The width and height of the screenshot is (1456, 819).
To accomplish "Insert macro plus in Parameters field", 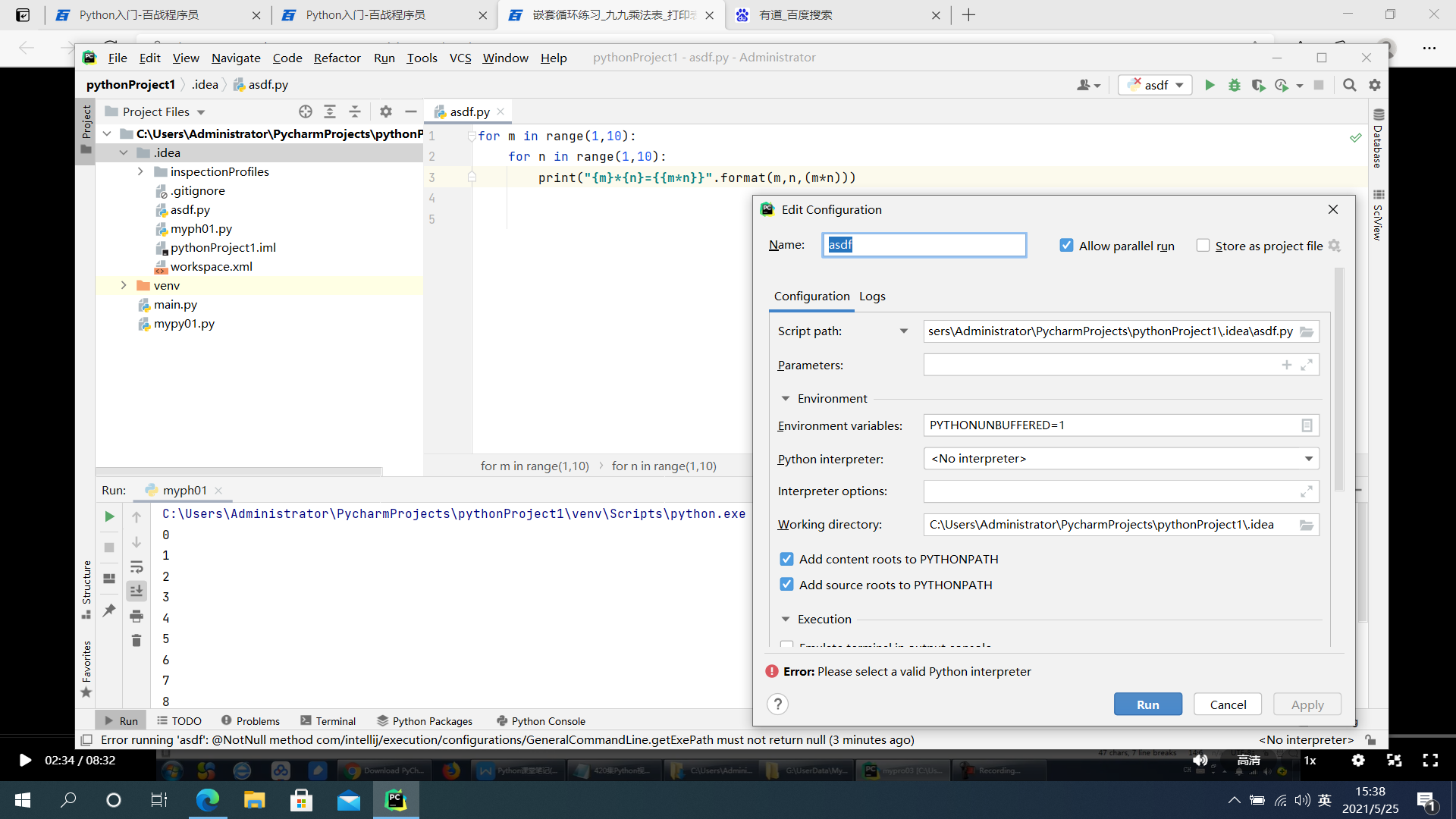I will [1287, 365].
